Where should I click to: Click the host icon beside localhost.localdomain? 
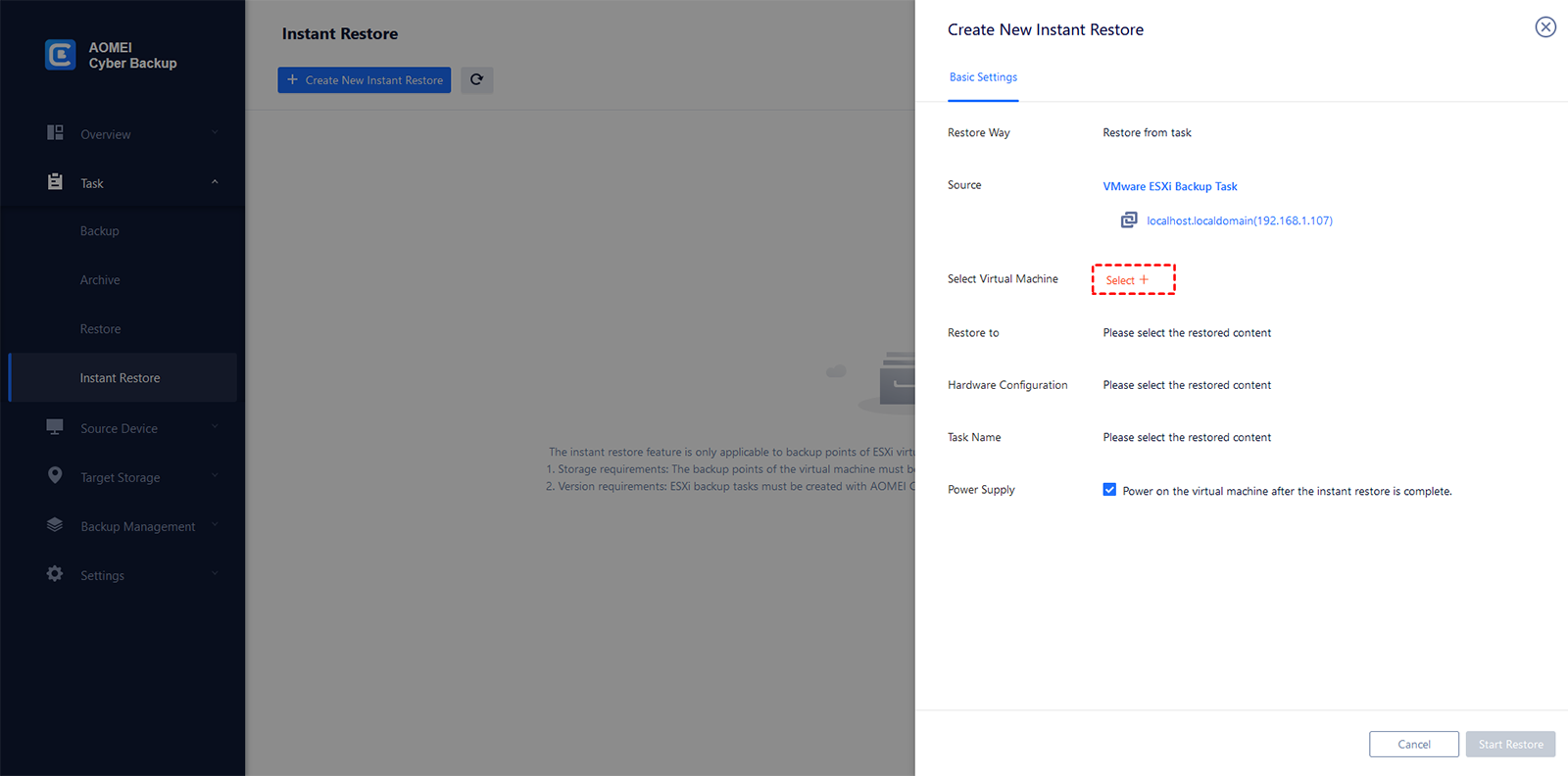1129,220
